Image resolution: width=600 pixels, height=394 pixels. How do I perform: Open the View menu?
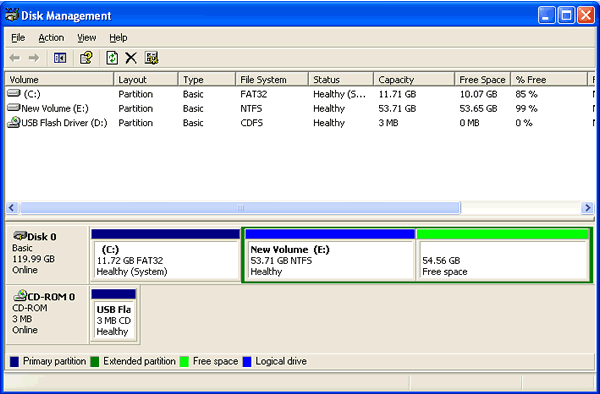tap(86, 38)
